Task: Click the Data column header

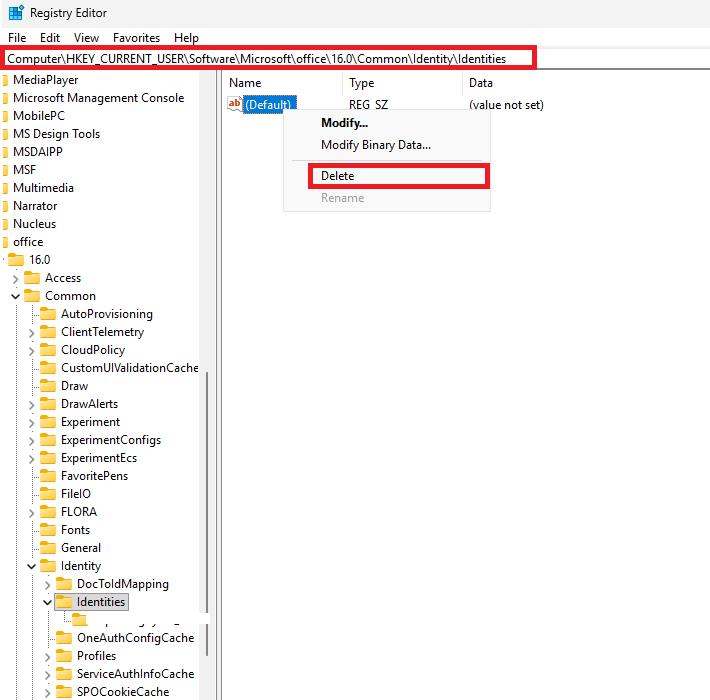Action: (x=480, y=83)
